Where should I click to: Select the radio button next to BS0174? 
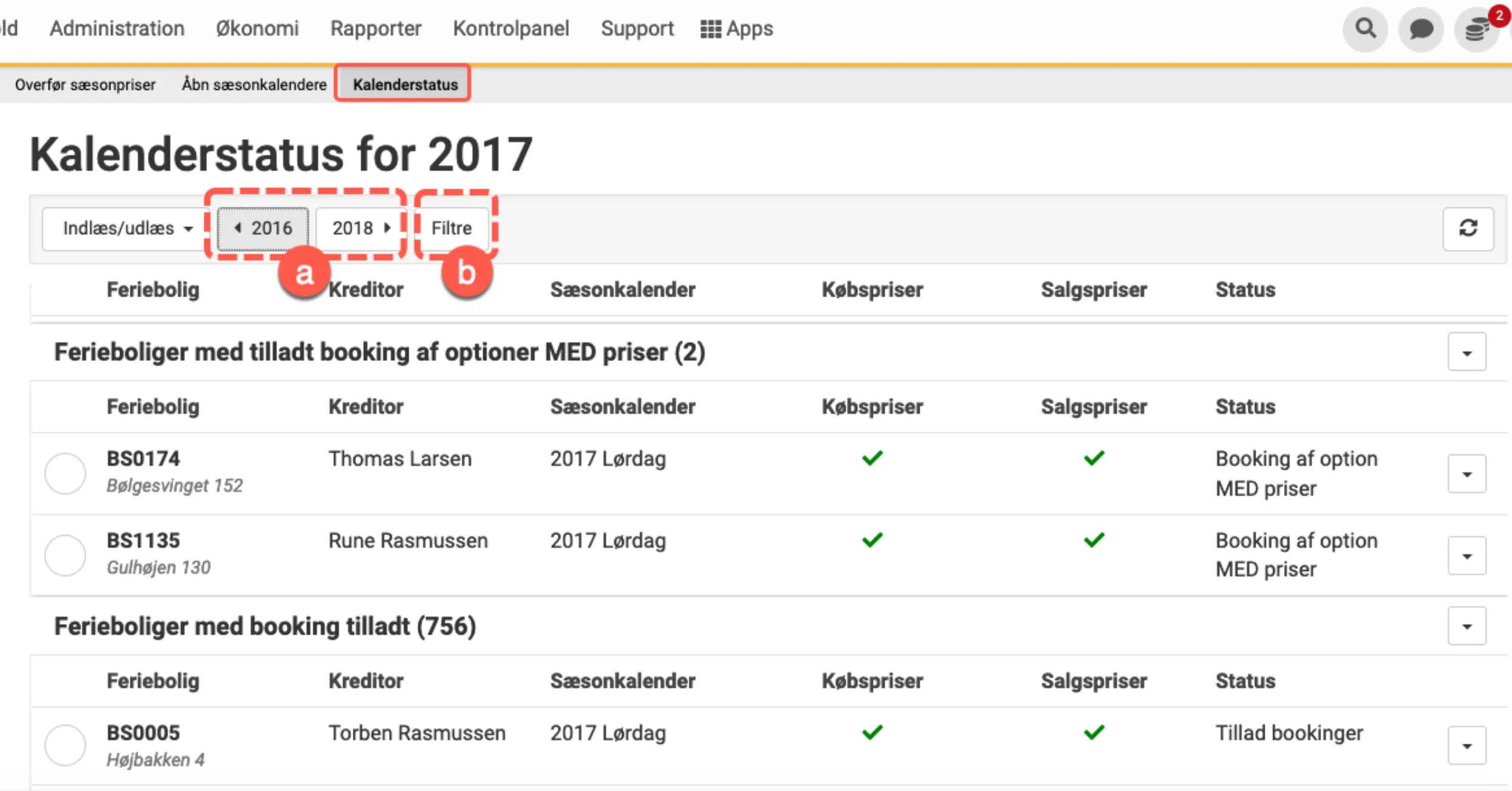click(x=65, y=473)
